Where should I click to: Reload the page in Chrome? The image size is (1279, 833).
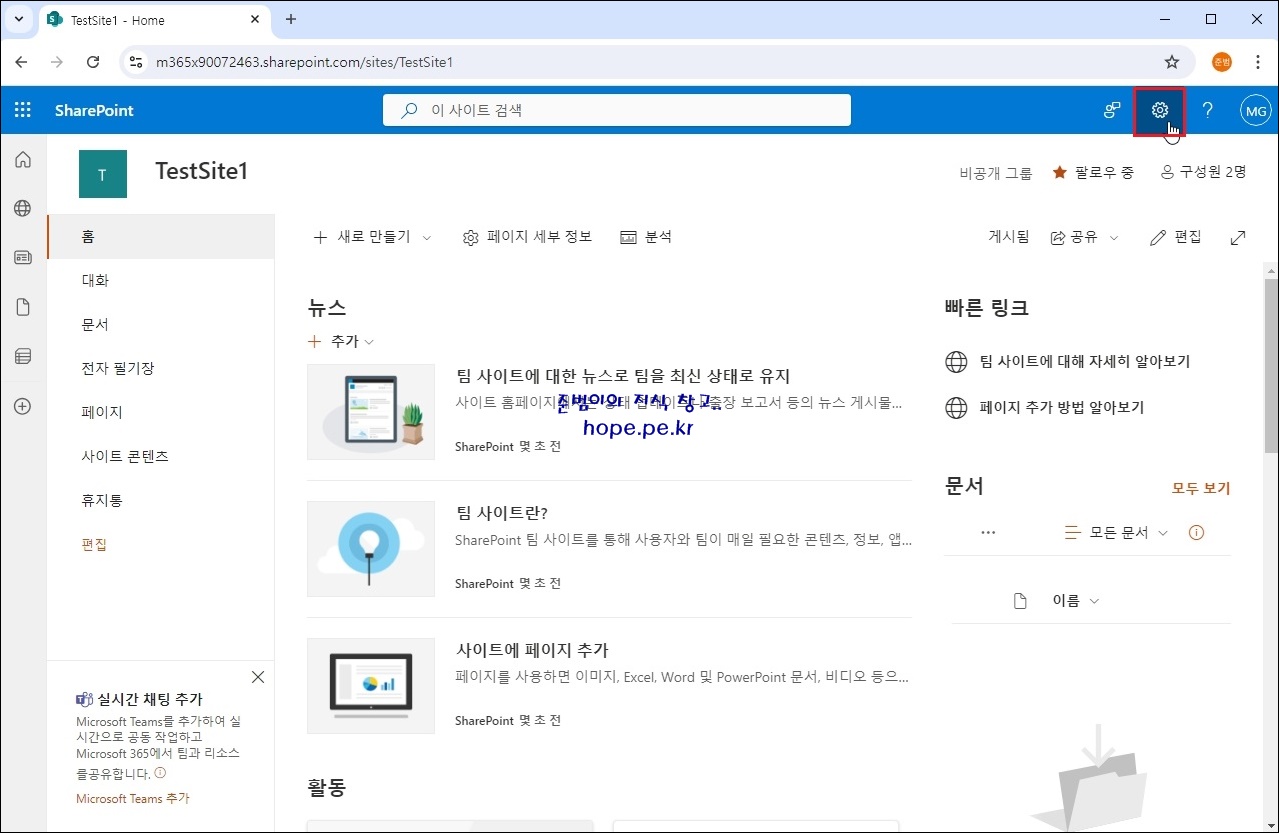click(x=93, y=62)
